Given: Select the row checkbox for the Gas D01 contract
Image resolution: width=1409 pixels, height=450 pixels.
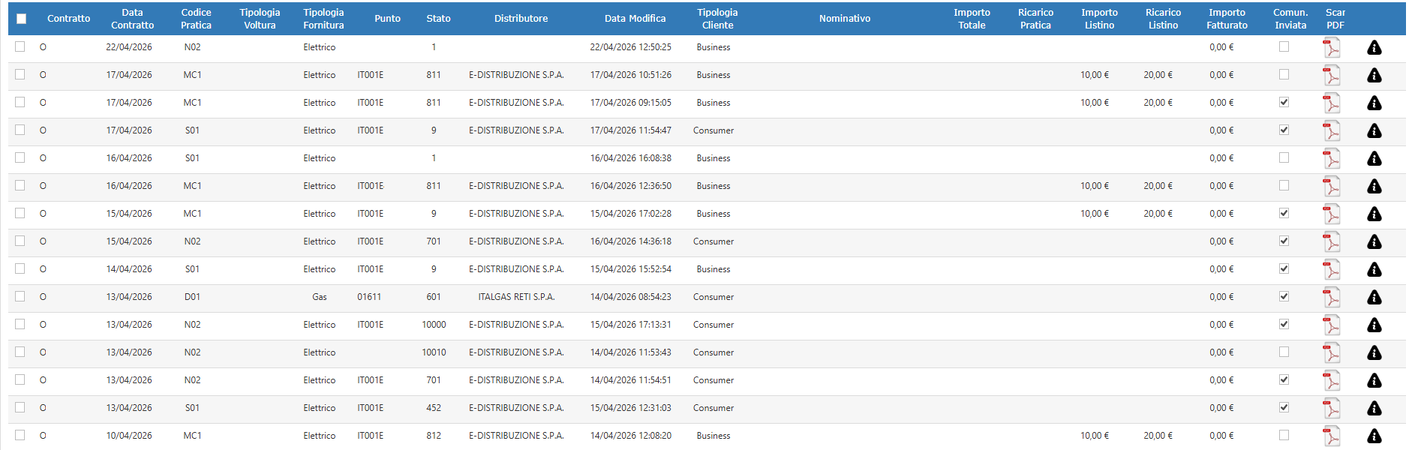Looking at the screenshot, I should point(20,297).
